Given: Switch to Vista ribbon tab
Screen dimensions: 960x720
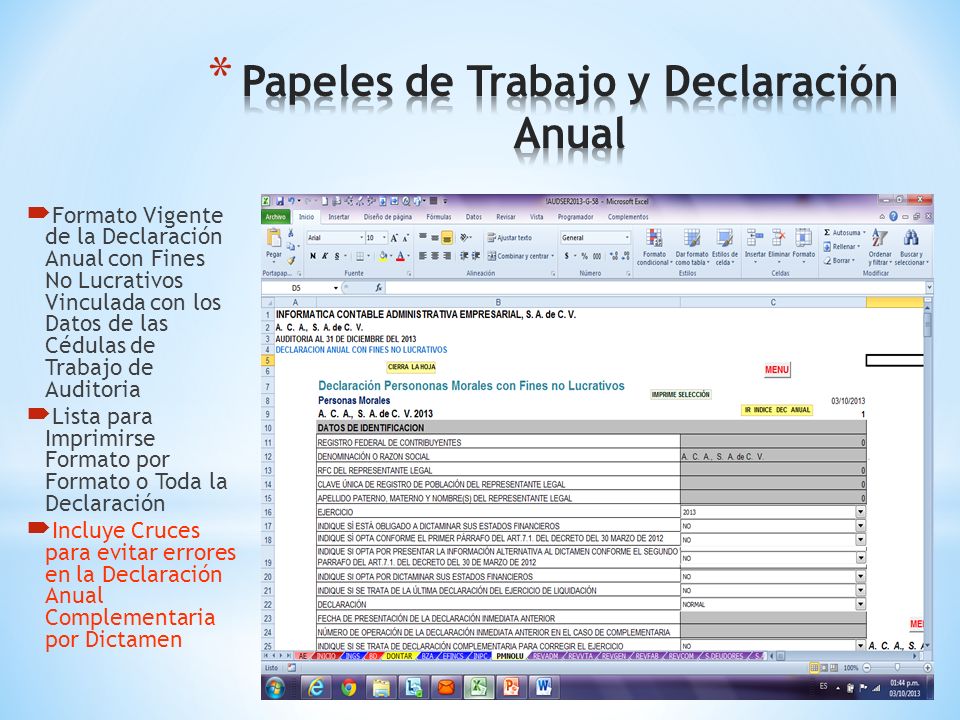Looking at the screenshot, I should tap(537, 217).
